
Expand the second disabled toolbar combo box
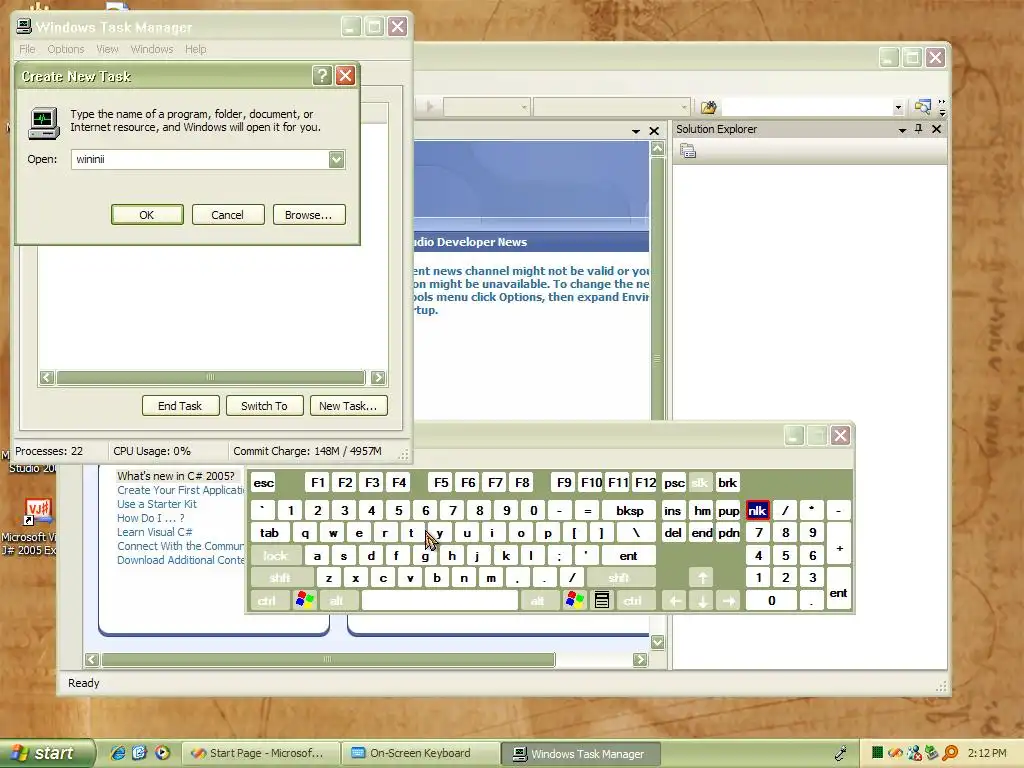684,107
